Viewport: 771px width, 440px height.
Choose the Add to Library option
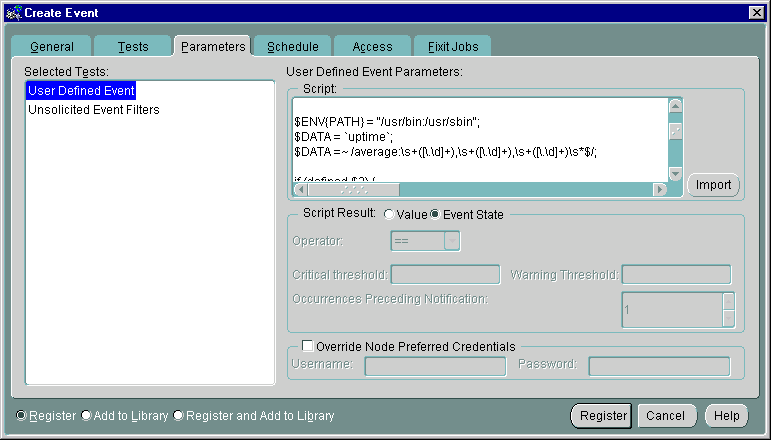click(86, 415)
